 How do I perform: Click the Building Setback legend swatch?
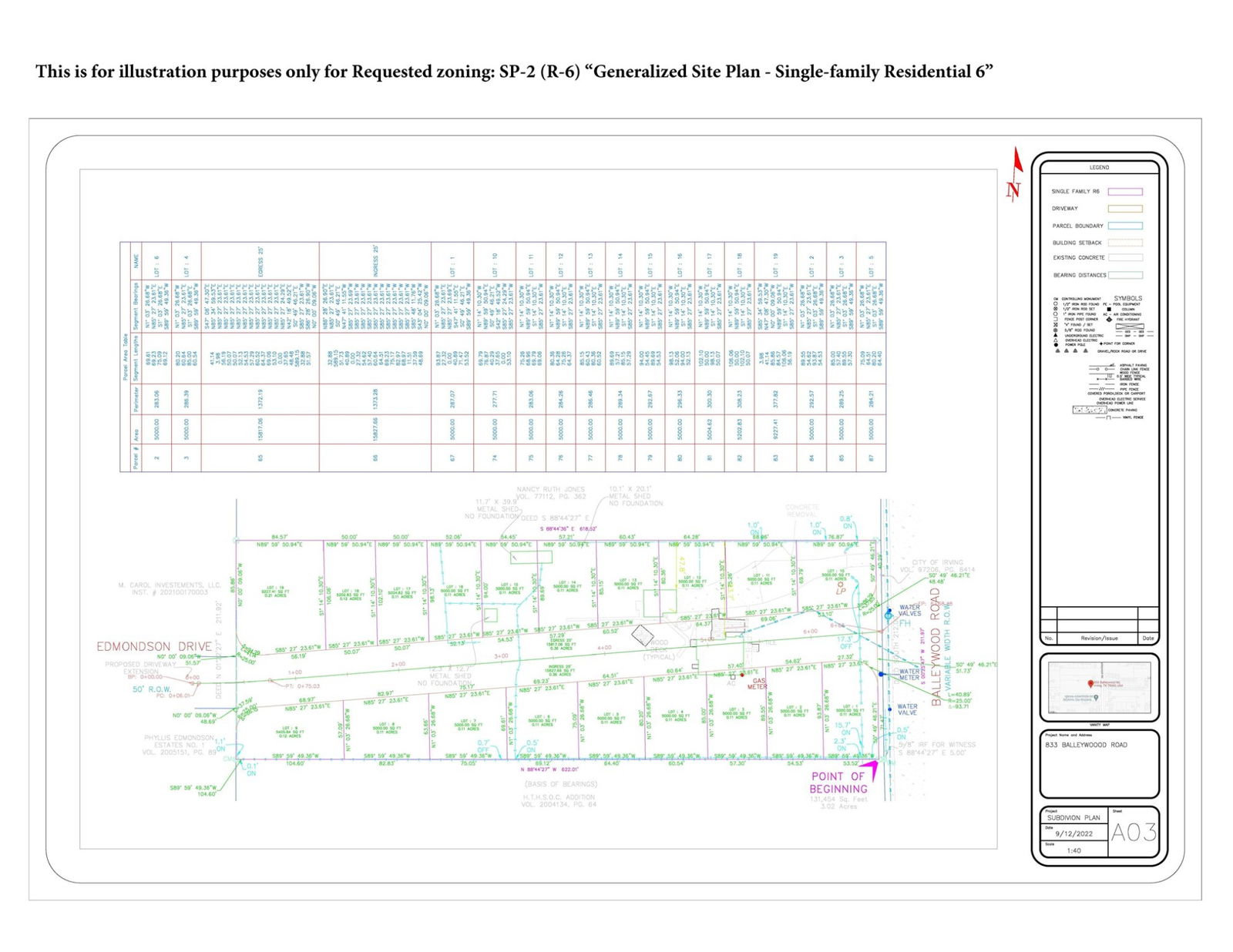[1125, 243]
